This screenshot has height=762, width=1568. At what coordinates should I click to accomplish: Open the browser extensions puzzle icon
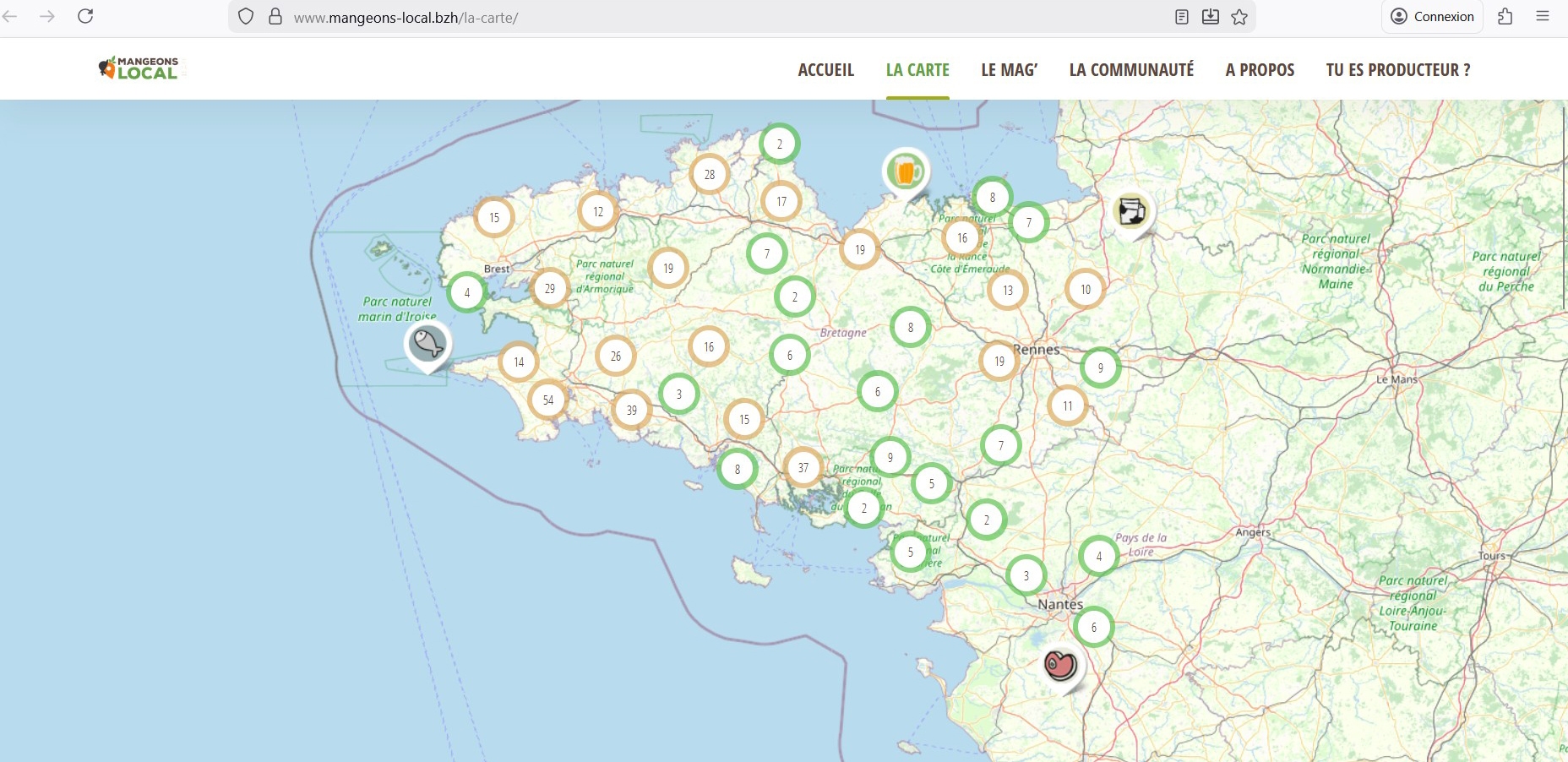(1505, 17)
